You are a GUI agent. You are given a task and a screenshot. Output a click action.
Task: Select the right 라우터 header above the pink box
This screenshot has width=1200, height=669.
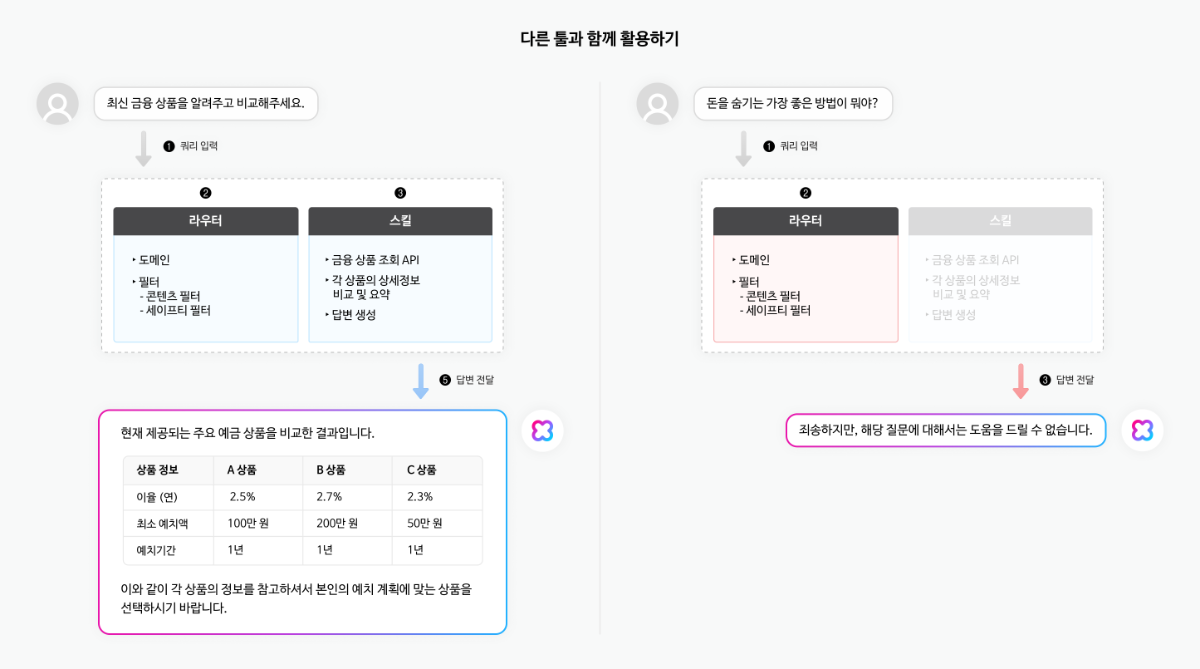coord(806,221)
